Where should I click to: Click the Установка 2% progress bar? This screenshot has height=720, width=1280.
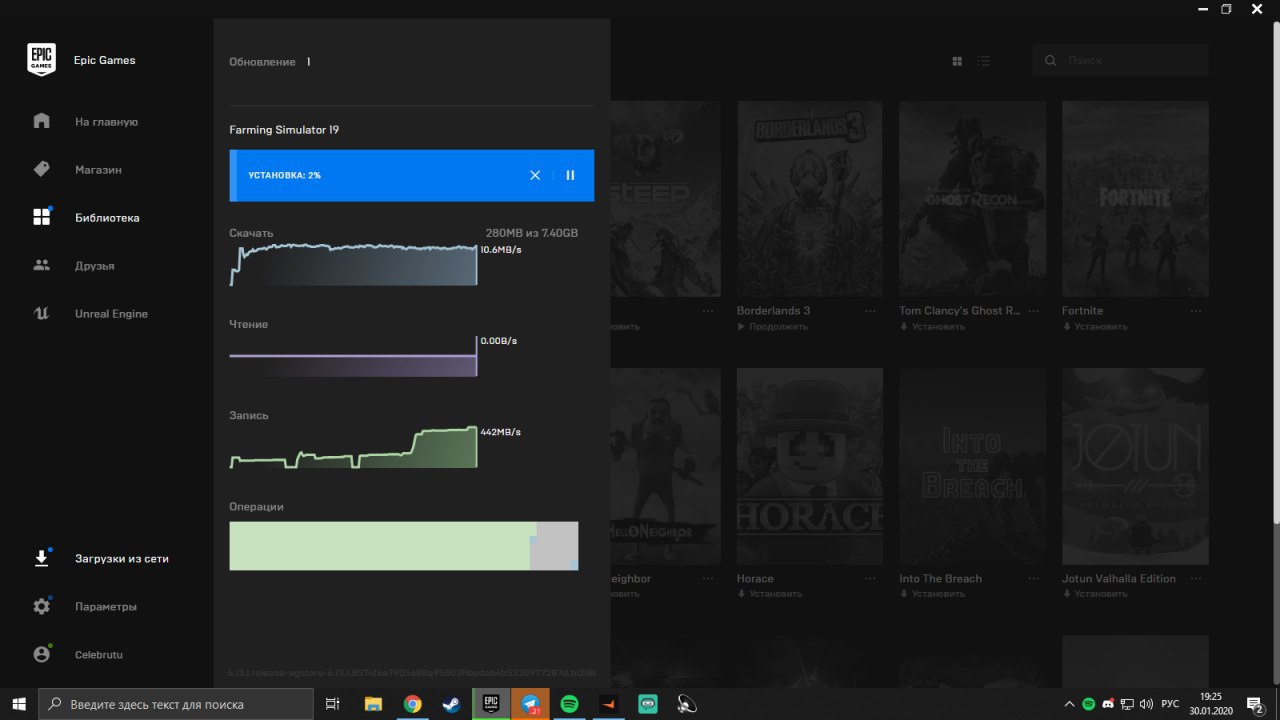412,175
